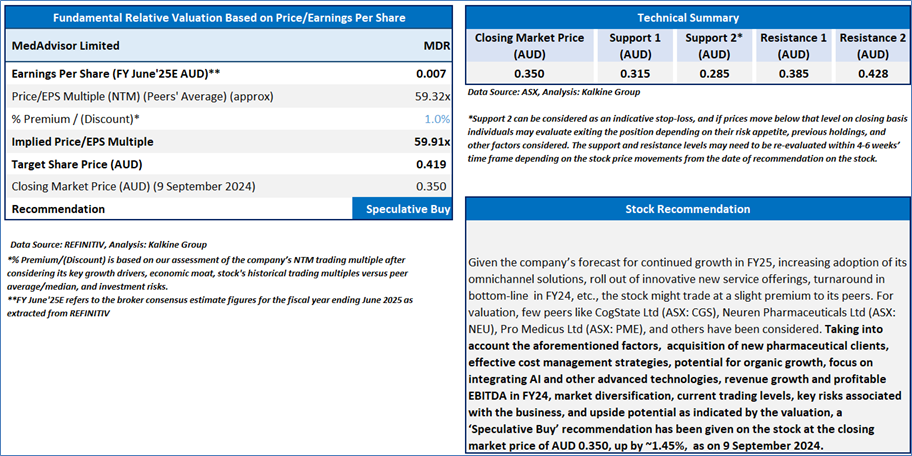
Task: Click the Technical Summary closing price 0.350
Action: pyautogui.click(x=530, y=74)
